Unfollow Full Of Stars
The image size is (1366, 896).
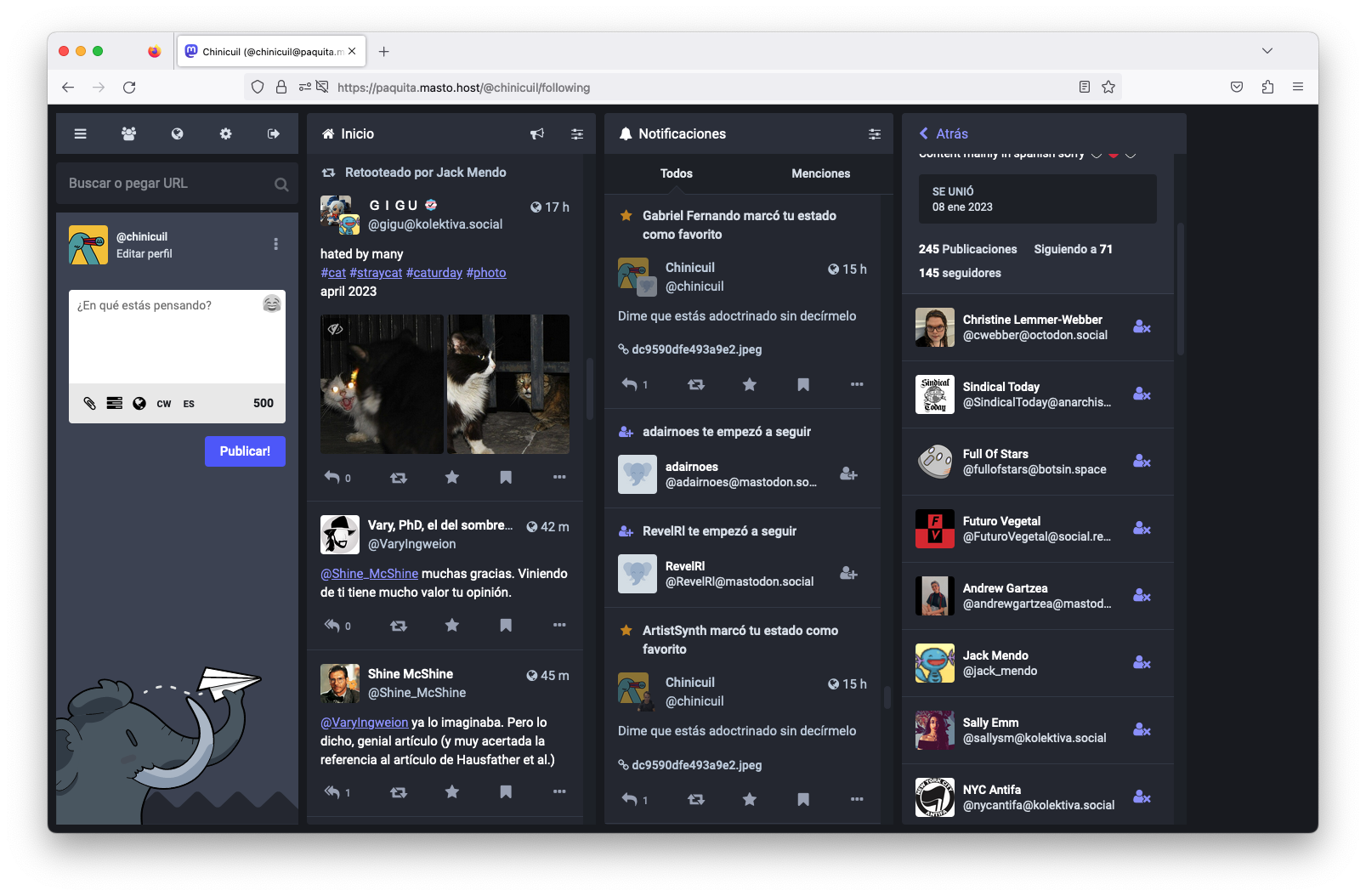click(x=1142, y=462)
